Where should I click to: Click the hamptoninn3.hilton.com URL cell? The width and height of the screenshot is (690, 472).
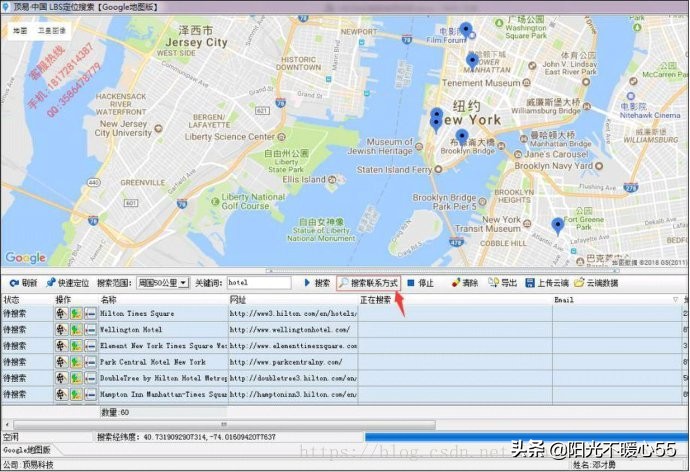[x=293, y=395]
